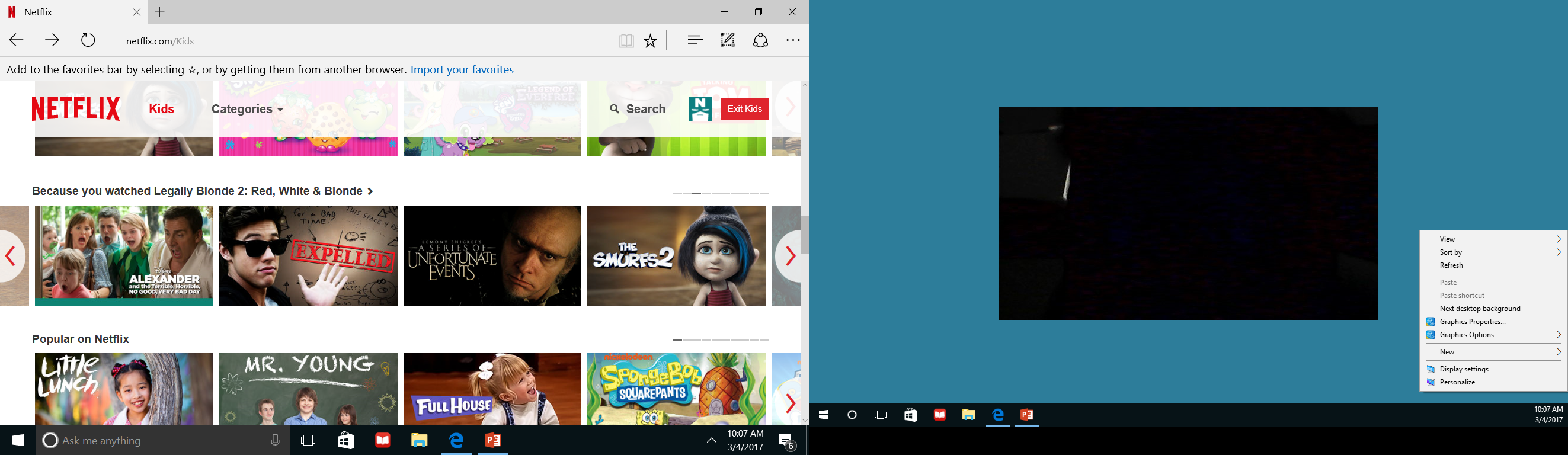1568x455 pixels.
Task: Open the SpongeBob SquarePants thumbnail
Action: (676, 389)
